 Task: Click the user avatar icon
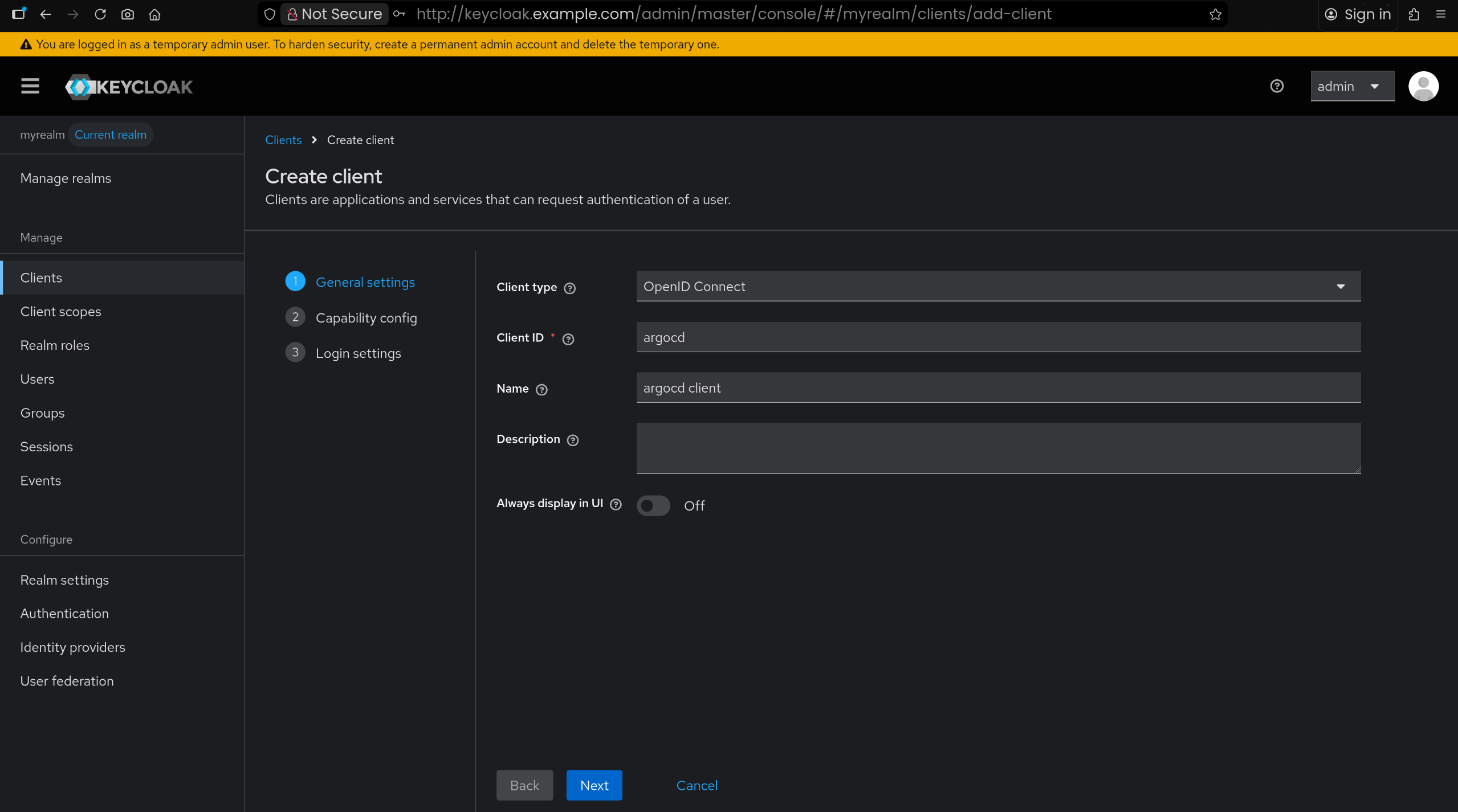[1423, 86]
